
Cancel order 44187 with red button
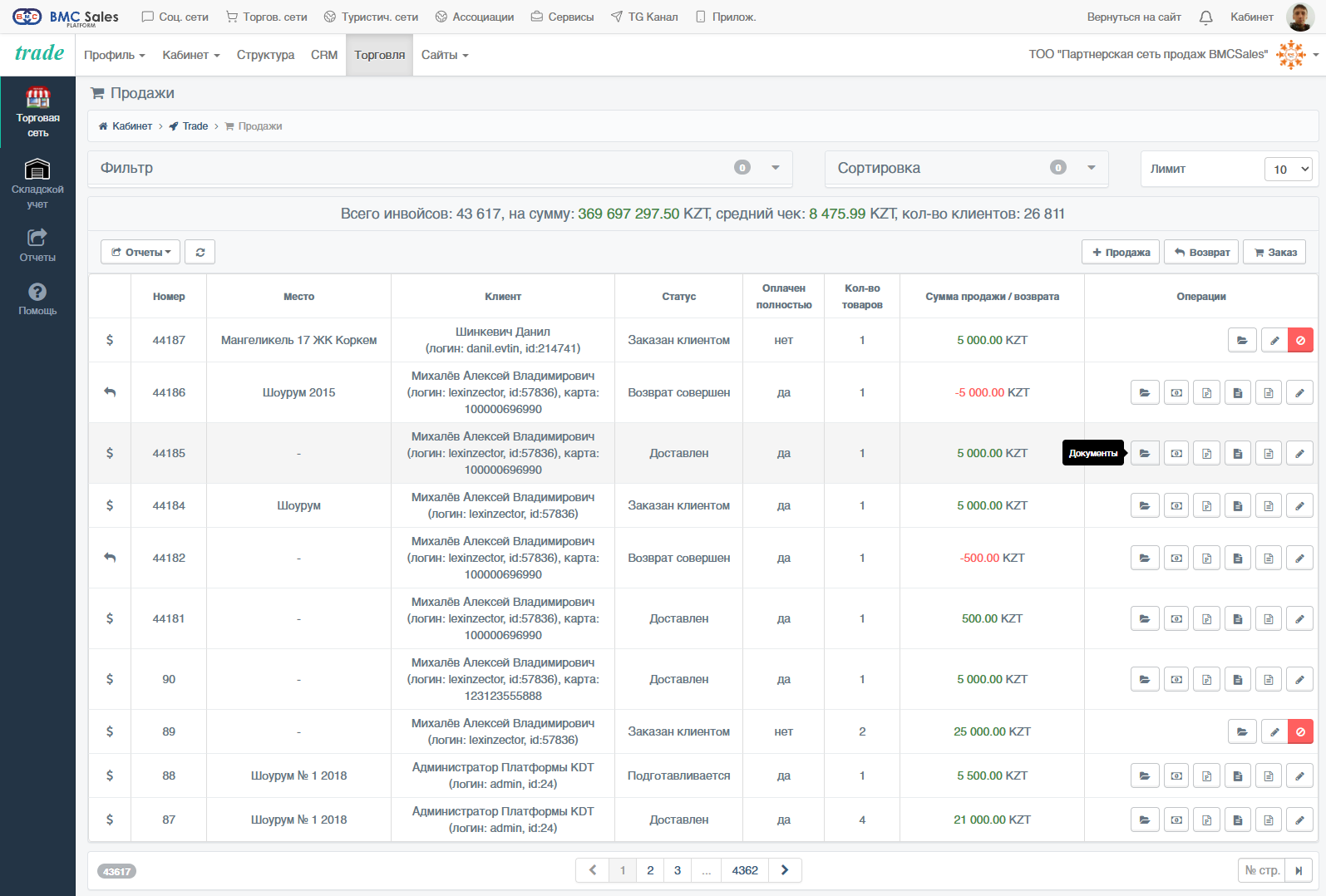1300,340
